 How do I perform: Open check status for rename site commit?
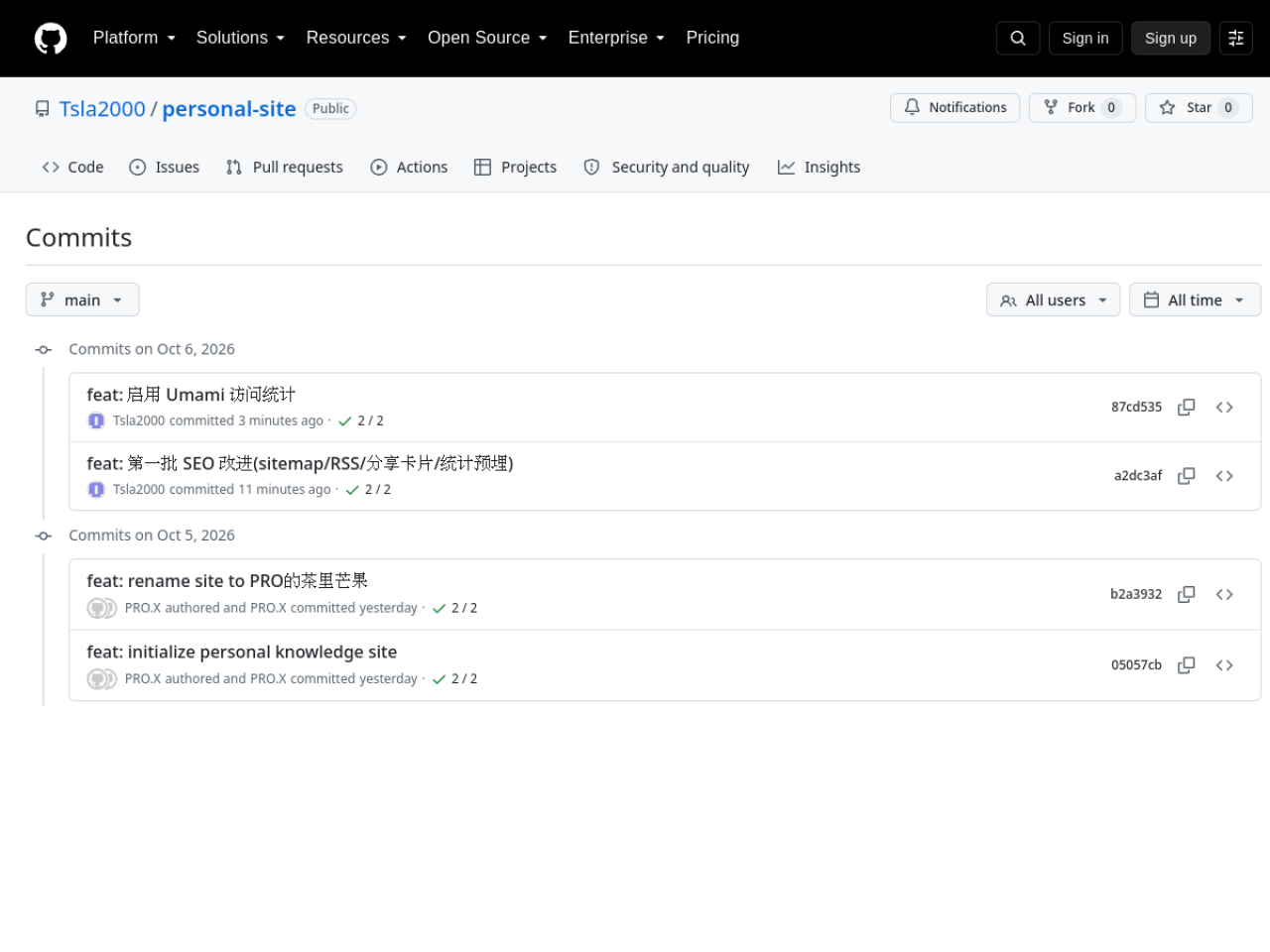point(454,608)
